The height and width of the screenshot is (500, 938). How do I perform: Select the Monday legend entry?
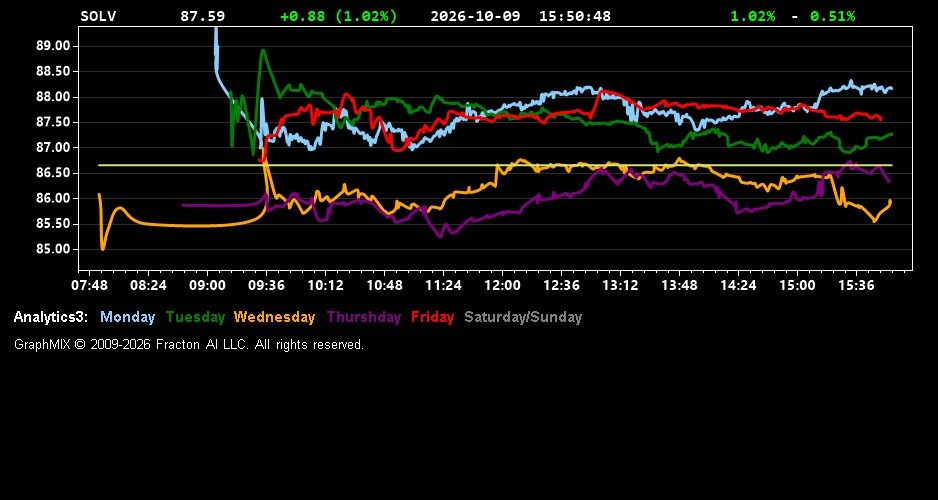(127, 317)
